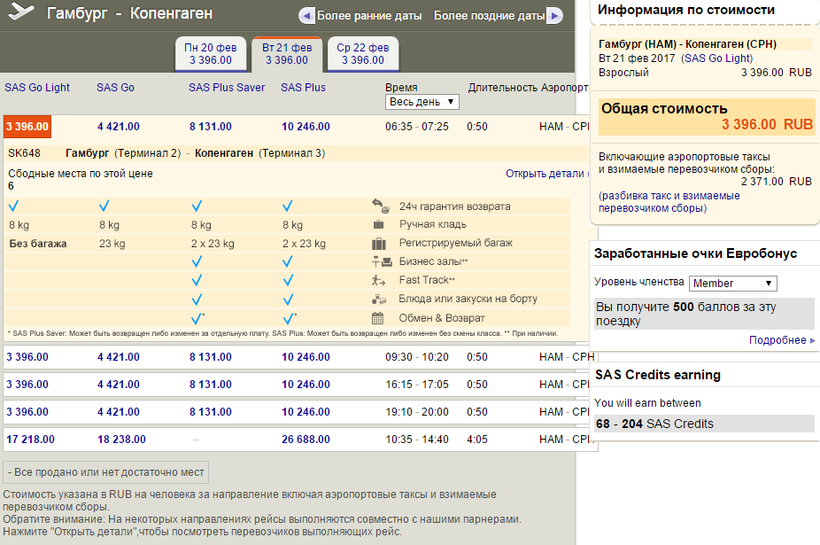This screenshot has height=545, width=820.
Task: Select SAS Go 4 421.00 fare for 09:30 flight
Action: click(x=118, y=357)
